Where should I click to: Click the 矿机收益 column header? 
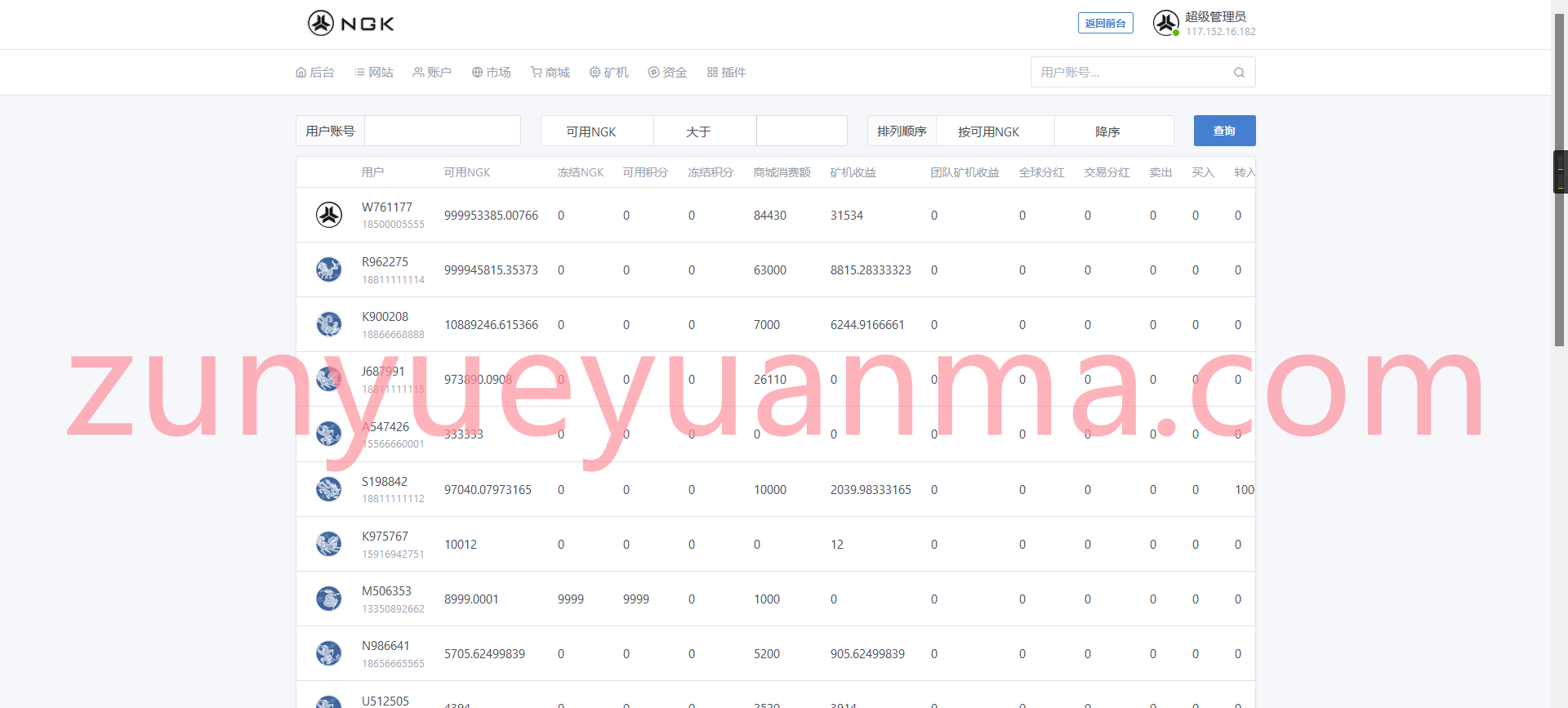tap(853, 172)
